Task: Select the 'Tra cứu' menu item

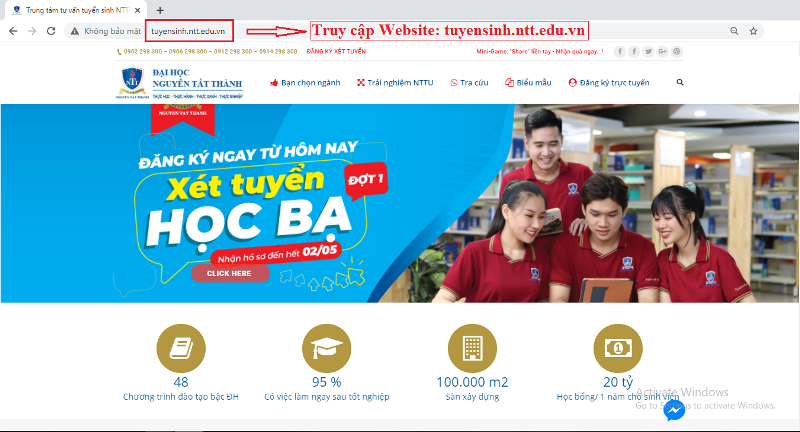Action: pyautogui.click(x=472, y=83)
